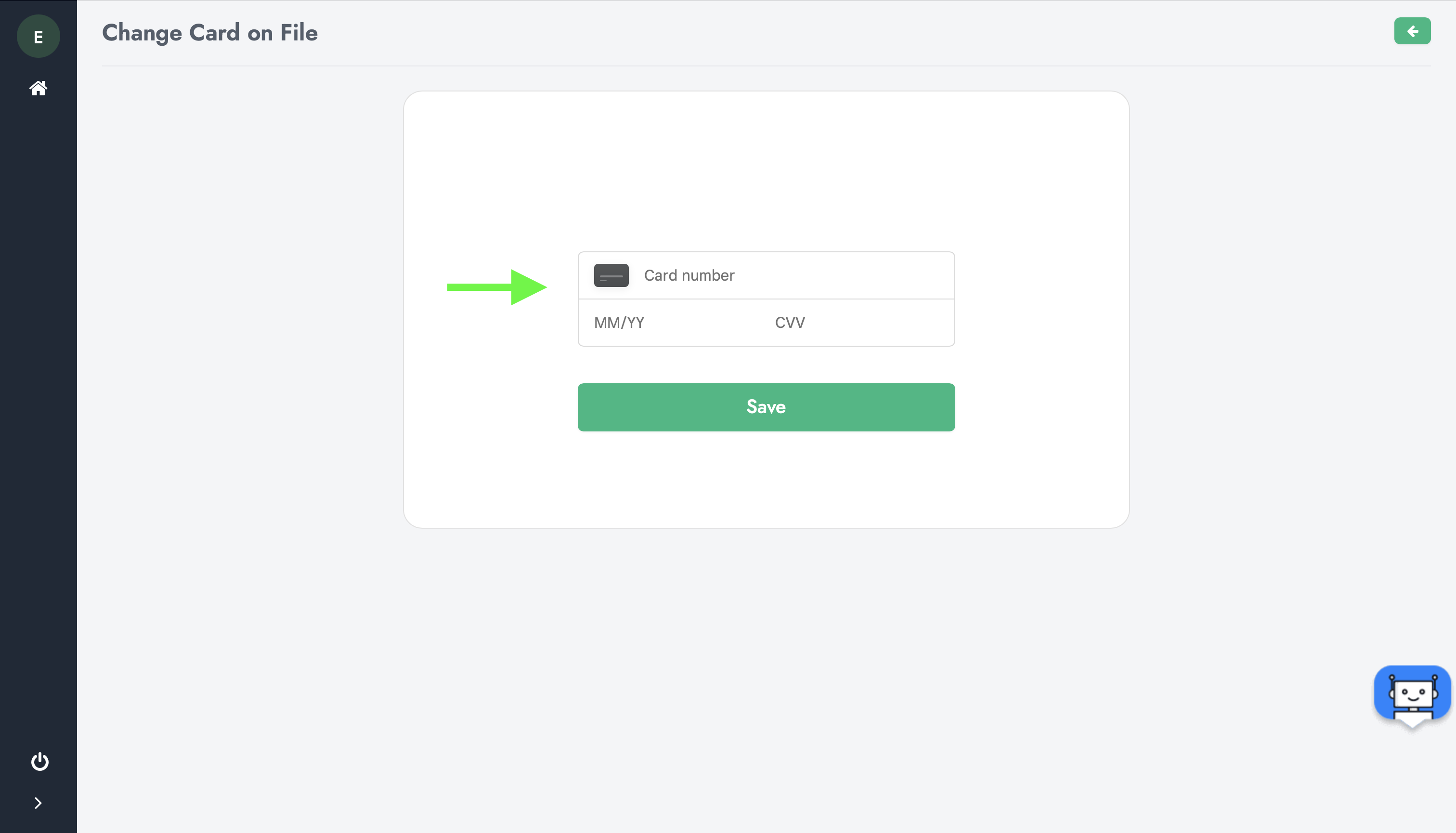Click the gray page area below the white panel
The image size is (1456, 833).
(x=766, y=658)
